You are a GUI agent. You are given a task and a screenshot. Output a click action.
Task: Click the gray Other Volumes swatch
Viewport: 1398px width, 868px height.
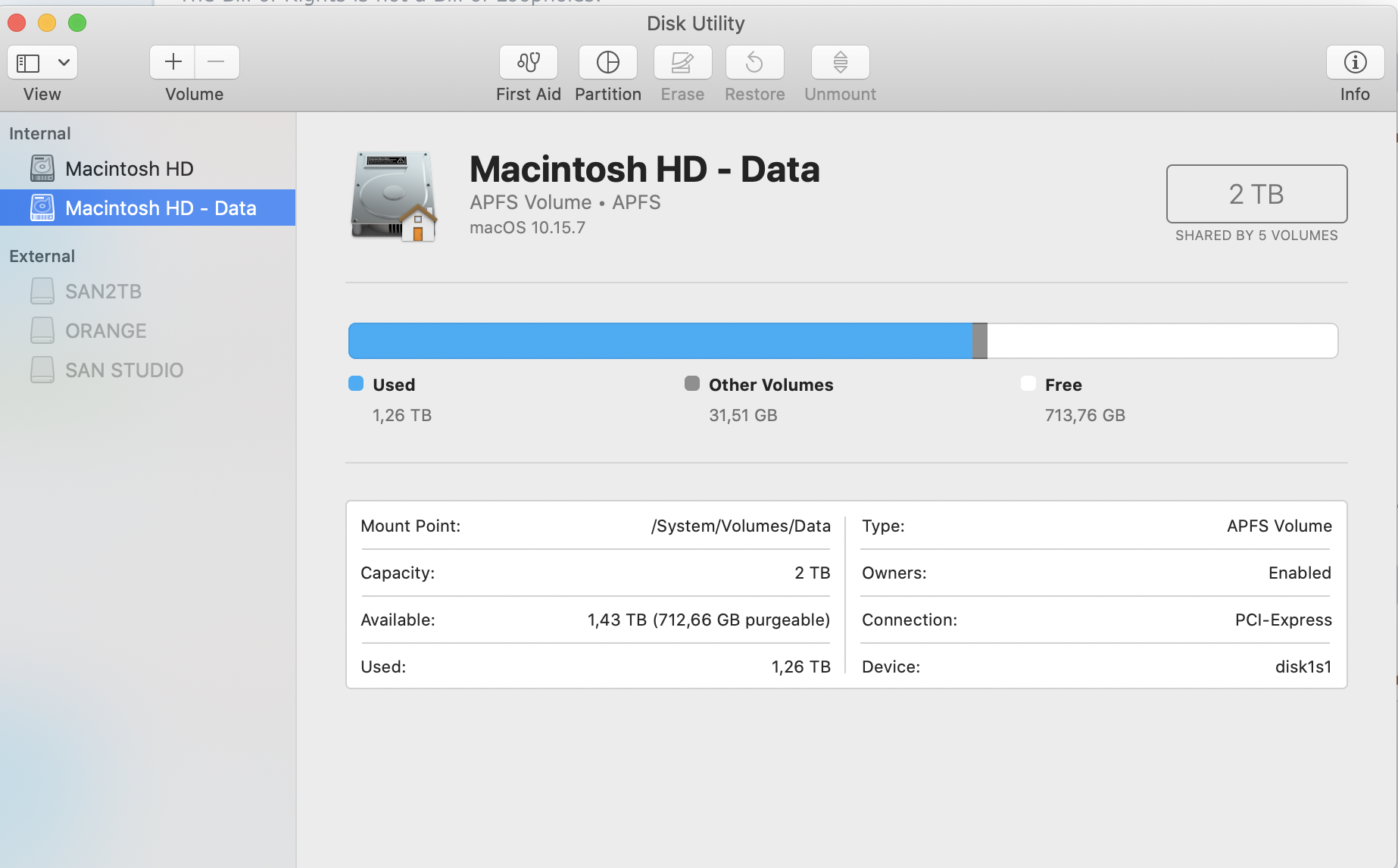692,383
